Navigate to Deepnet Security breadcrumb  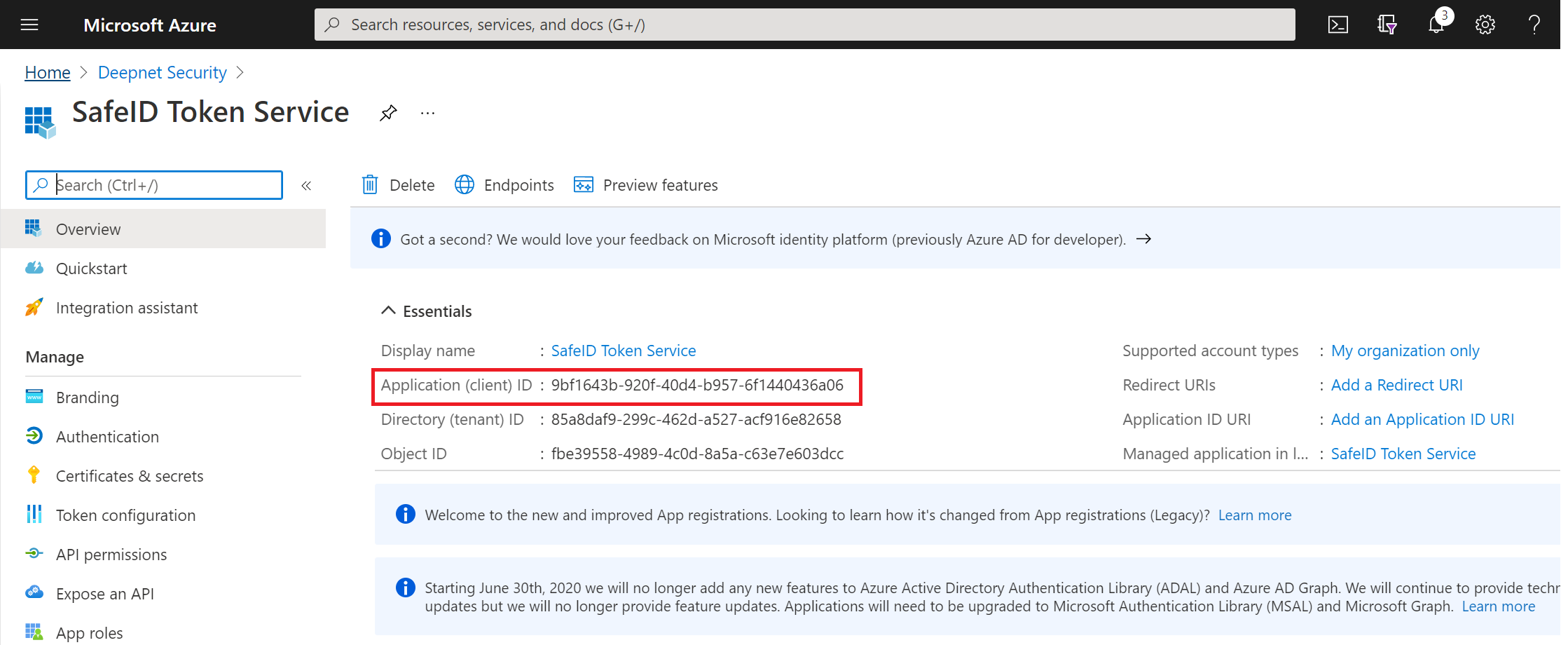(x=162, y=73)
